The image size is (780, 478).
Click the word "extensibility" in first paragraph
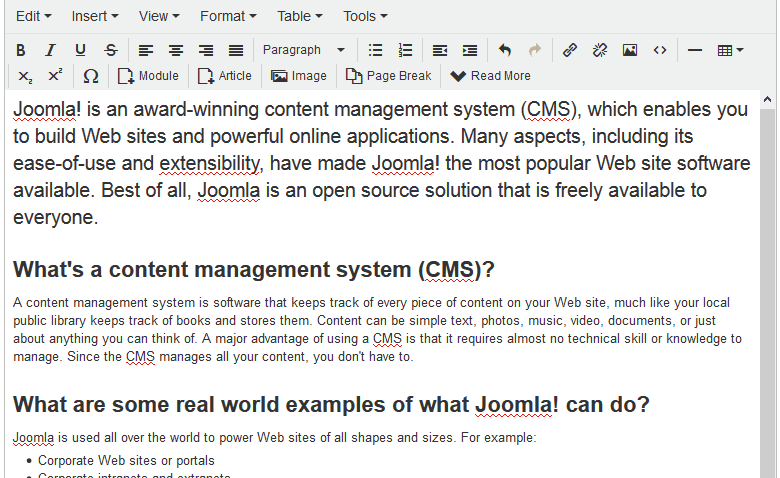coord(209,164)
